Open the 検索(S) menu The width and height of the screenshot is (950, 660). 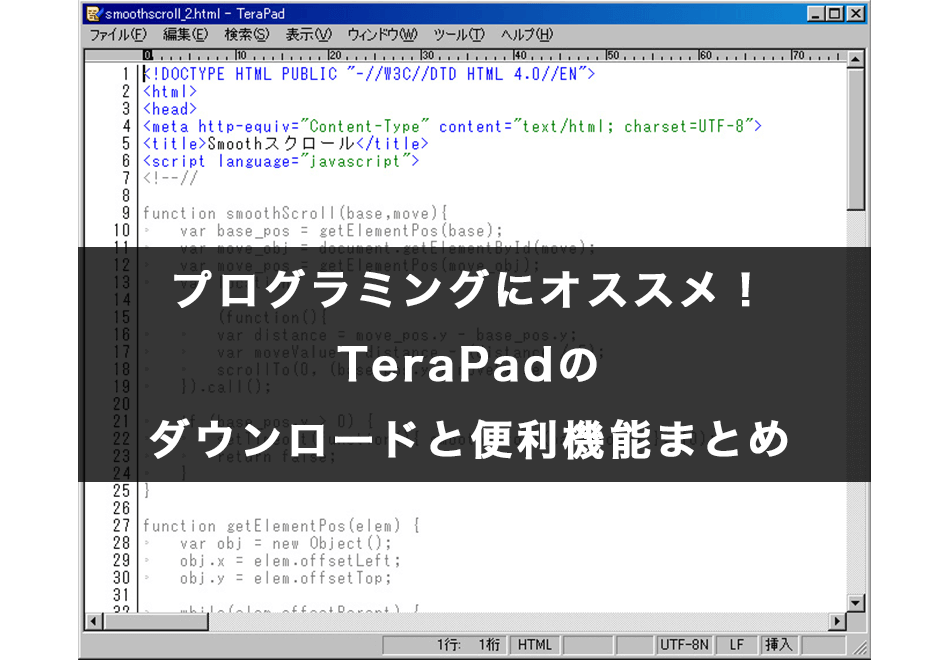247,35
